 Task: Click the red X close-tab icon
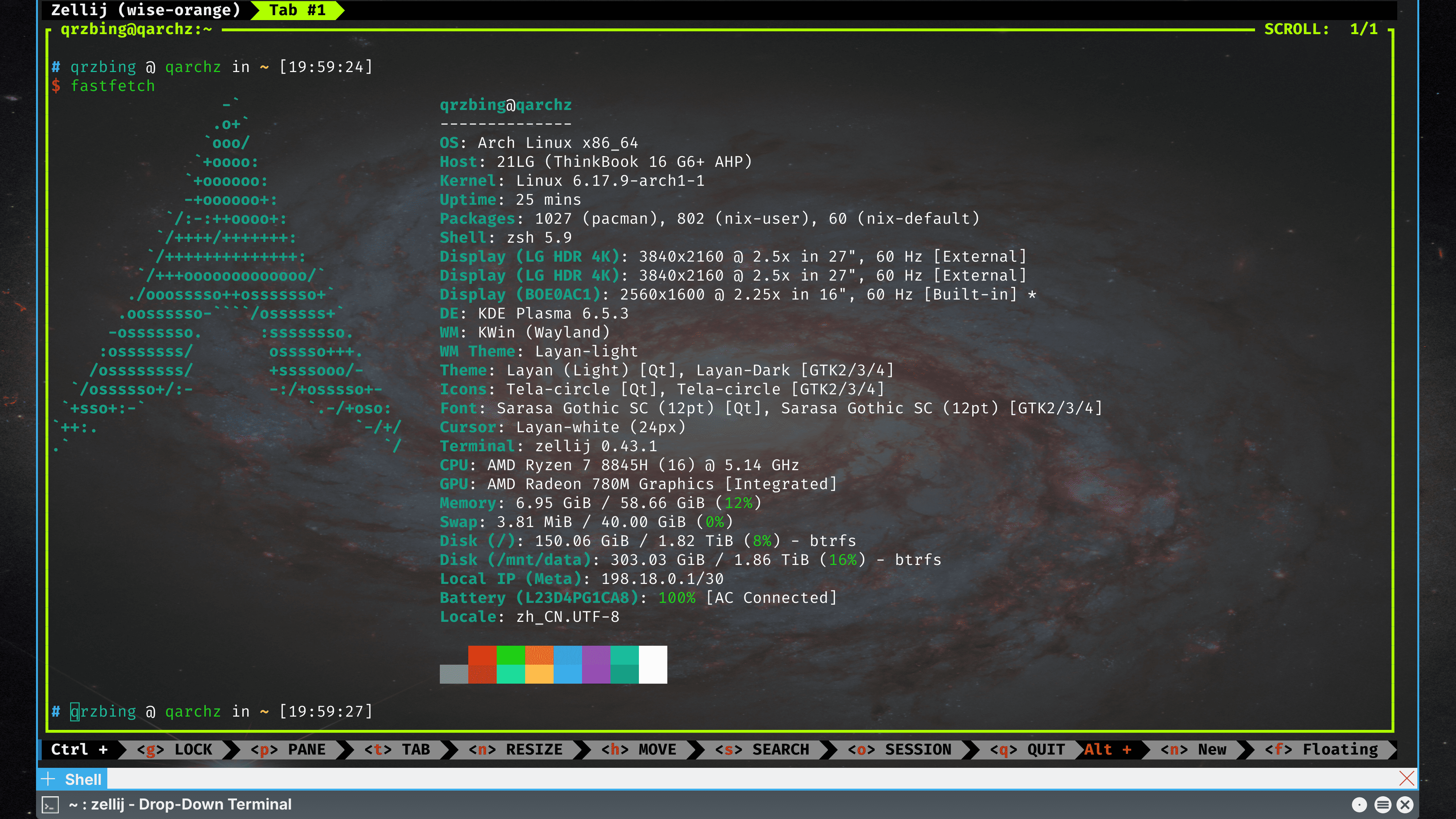pos(1407,779)
